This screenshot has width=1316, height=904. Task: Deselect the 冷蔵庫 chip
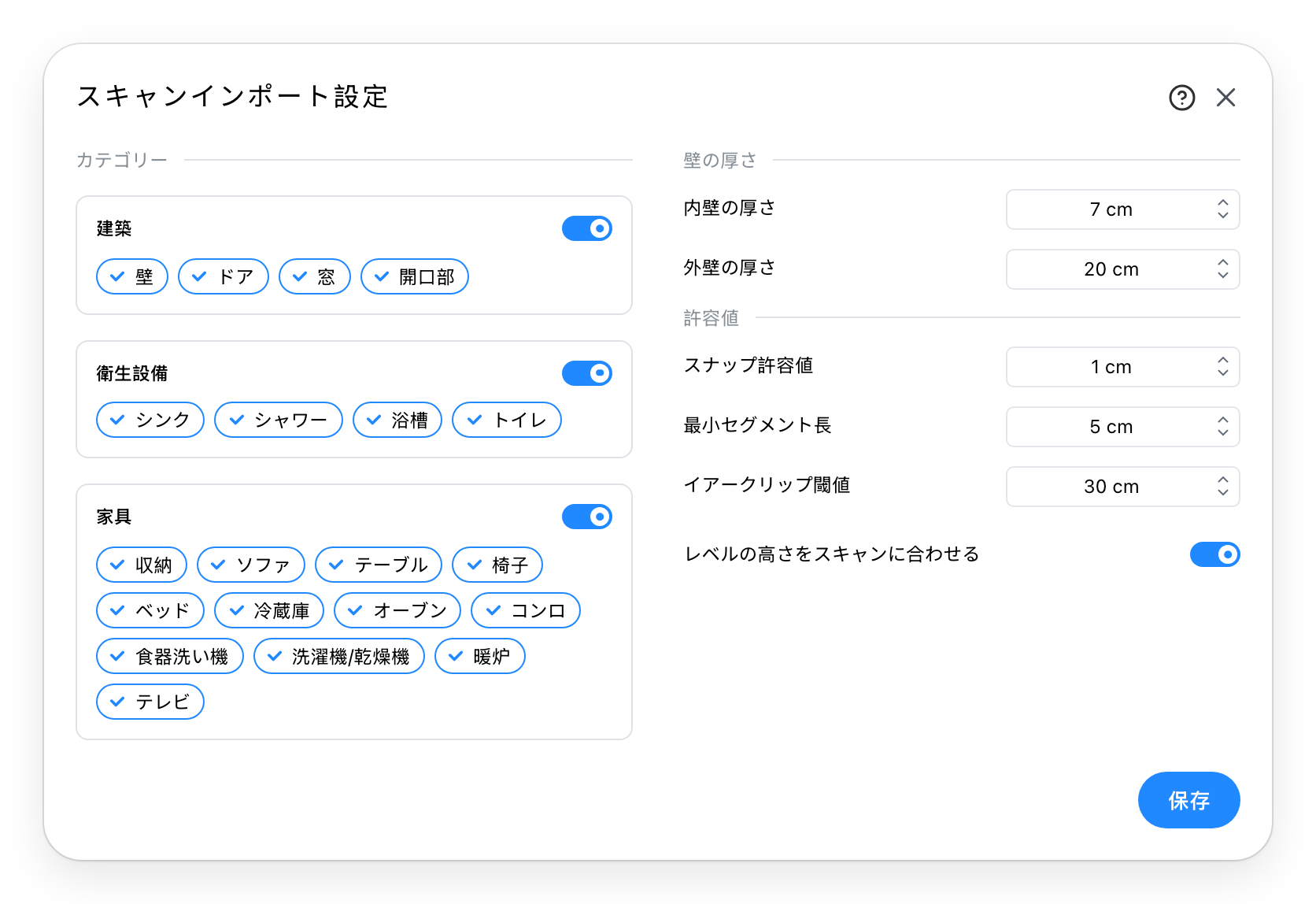coord(269,610)
